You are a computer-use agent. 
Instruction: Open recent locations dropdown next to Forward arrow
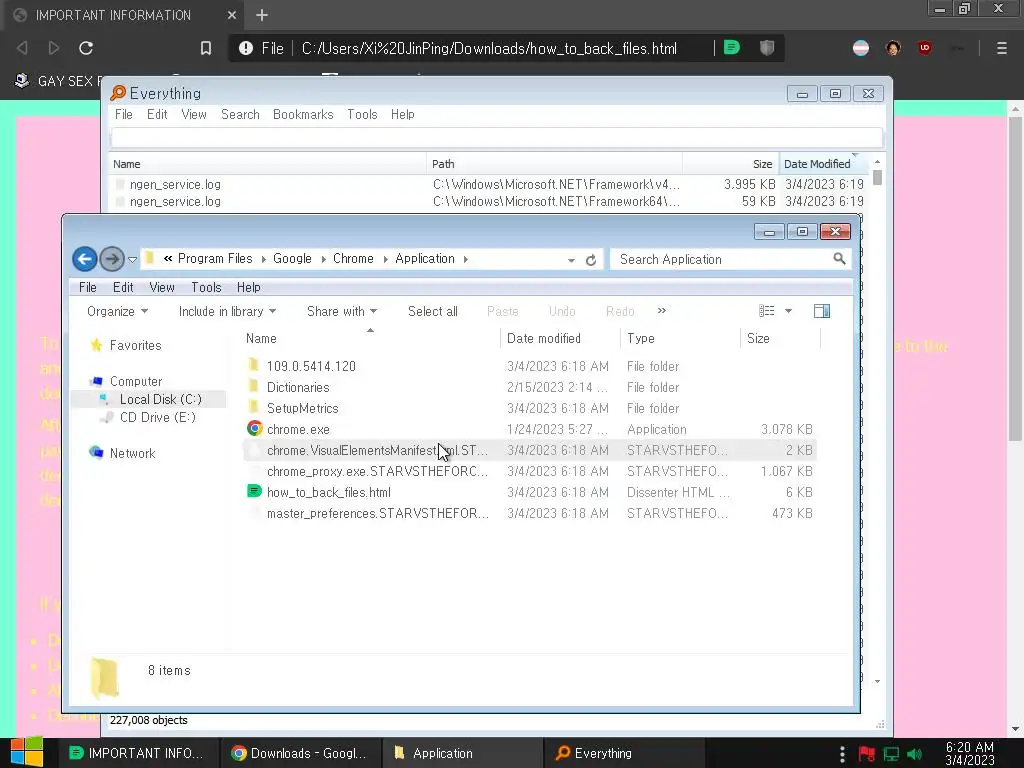(133, 260)
